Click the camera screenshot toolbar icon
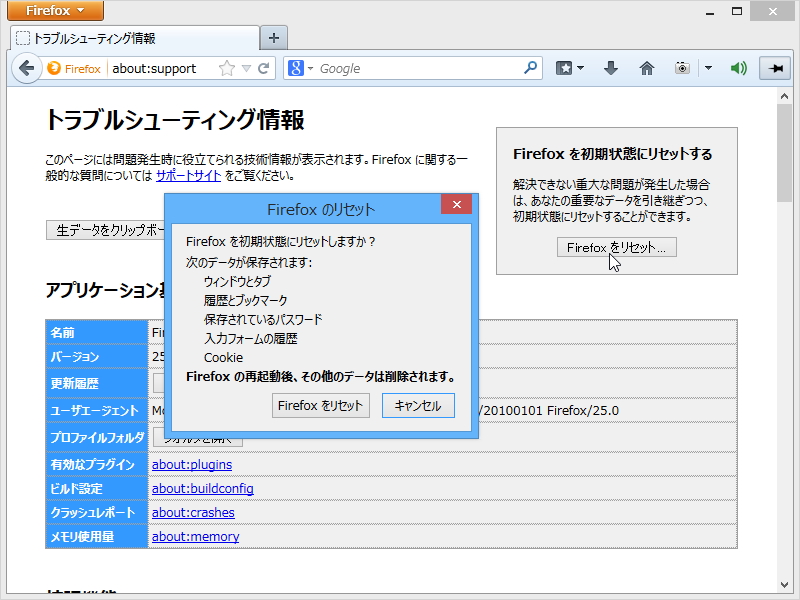The height and width of the screenshot is (600, 800). [x=682, y=68]
